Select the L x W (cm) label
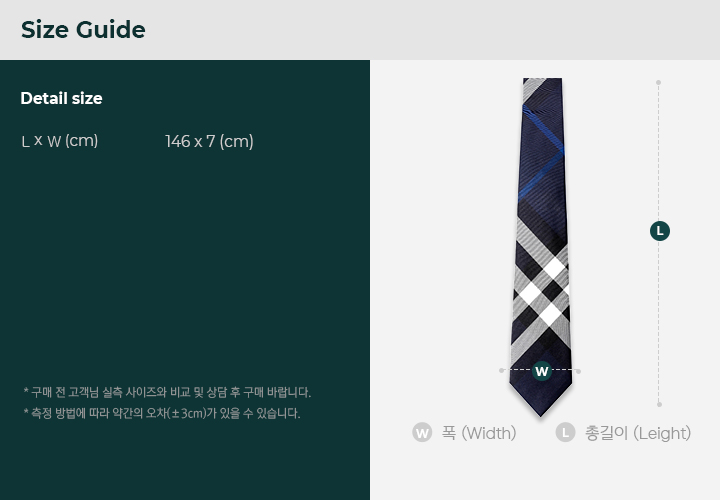The height and width of the screenshot is (500, 720). click(x=60, y=141)
